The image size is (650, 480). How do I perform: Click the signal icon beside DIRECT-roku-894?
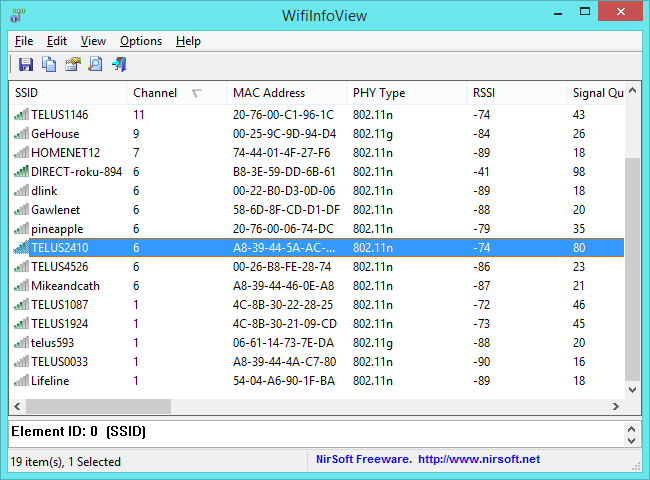click(x=22, y=172)
